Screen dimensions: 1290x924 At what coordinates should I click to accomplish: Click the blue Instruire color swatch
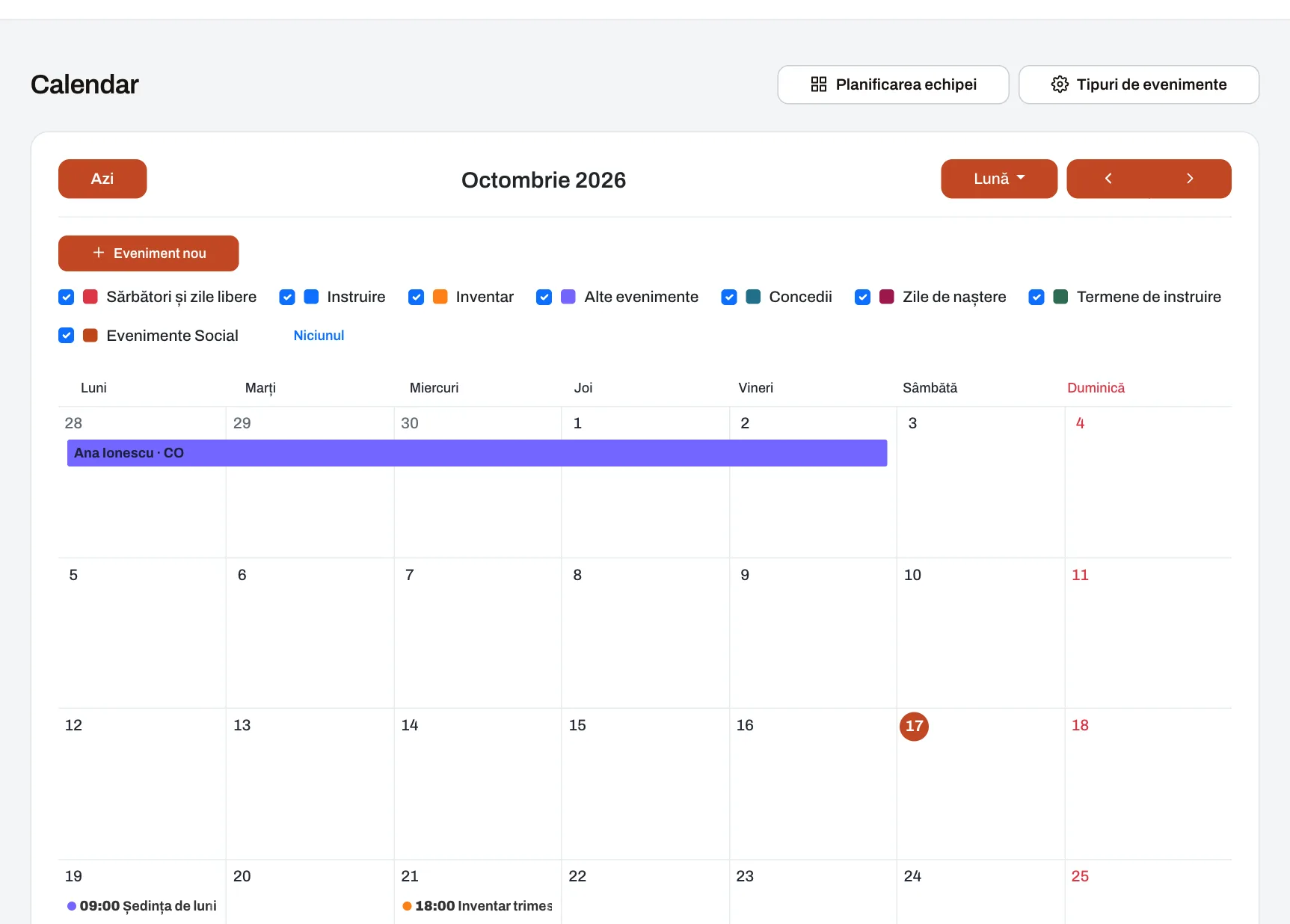[x=312, y=297]
